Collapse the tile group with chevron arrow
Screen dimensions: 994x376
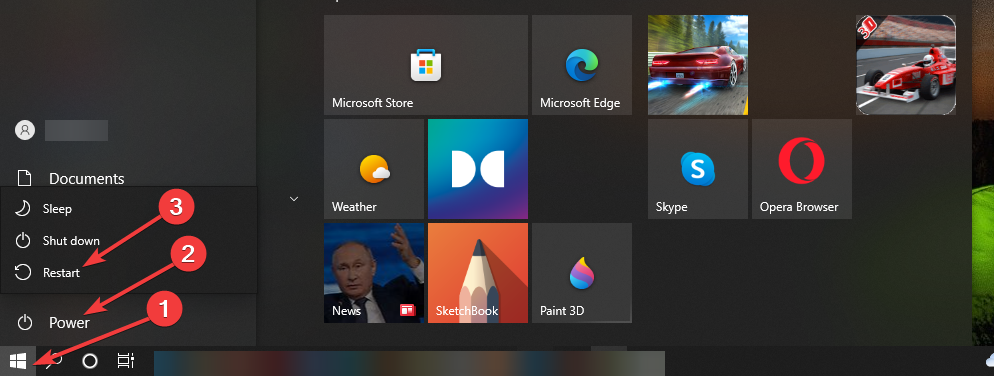click(294, 198)
